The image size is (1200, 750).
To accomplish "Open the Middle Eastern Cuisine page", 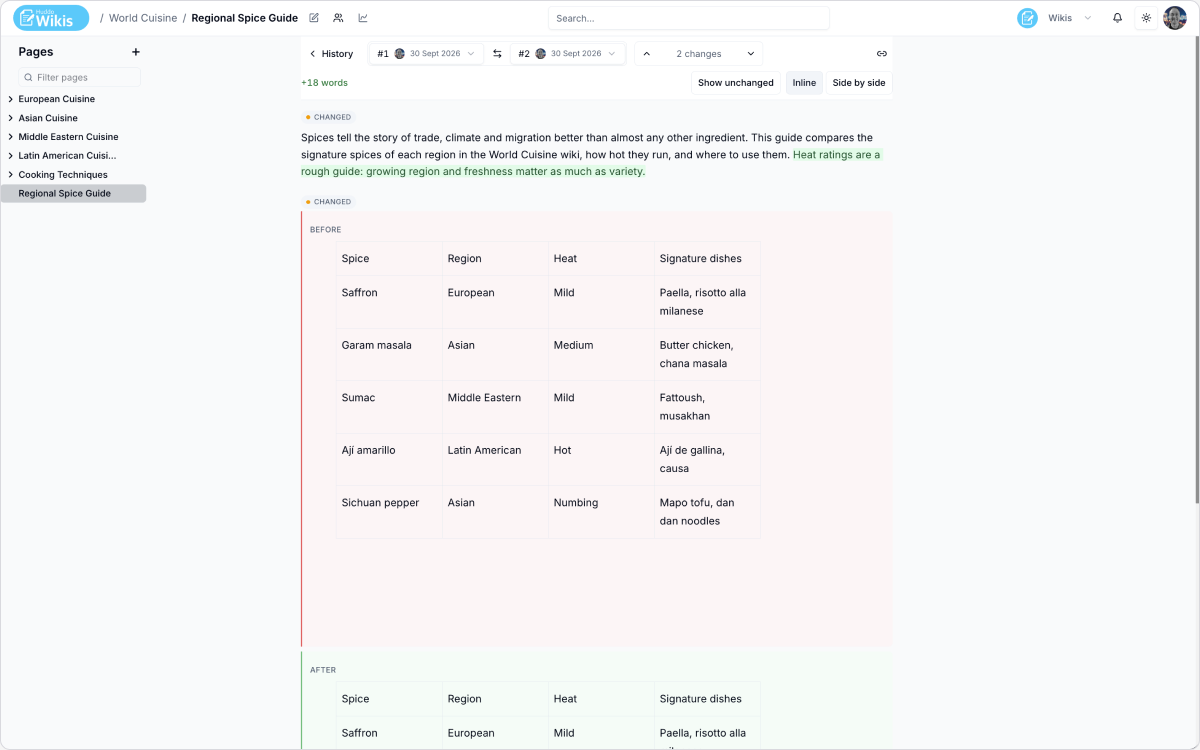I will pos(68,137).
